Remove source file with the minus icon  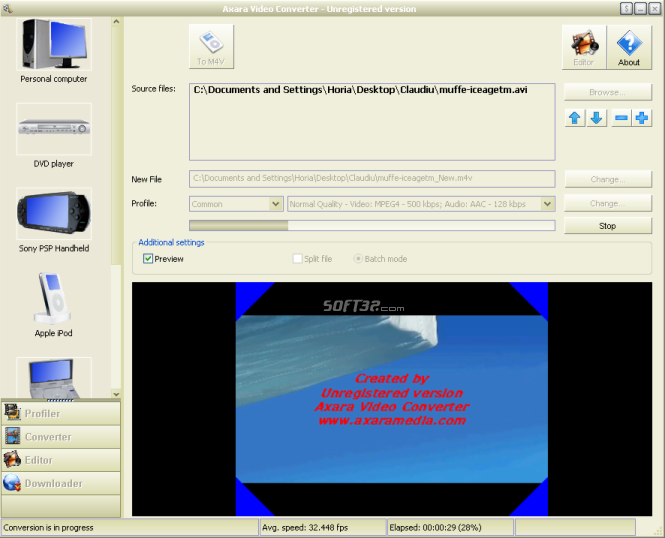621,118
